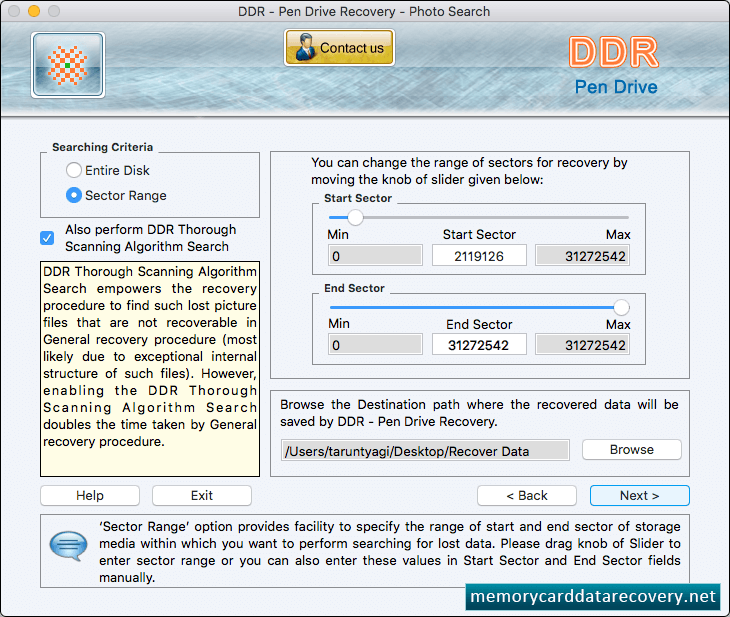The image size is (730, 617).
Task: Open the Help button
Action: 90,495
